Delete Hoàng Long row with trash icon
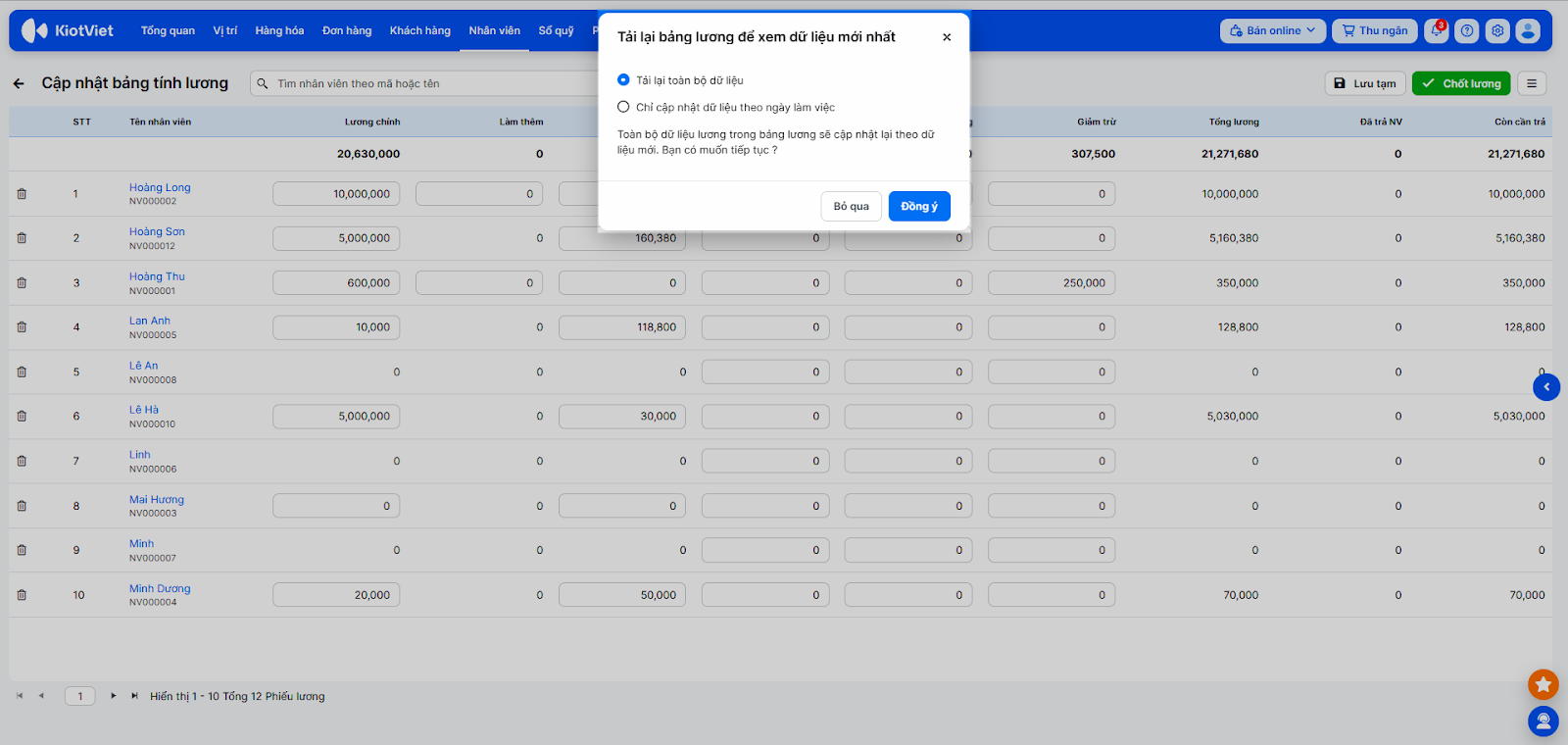 pyautogui.click(x=22, y=194)
